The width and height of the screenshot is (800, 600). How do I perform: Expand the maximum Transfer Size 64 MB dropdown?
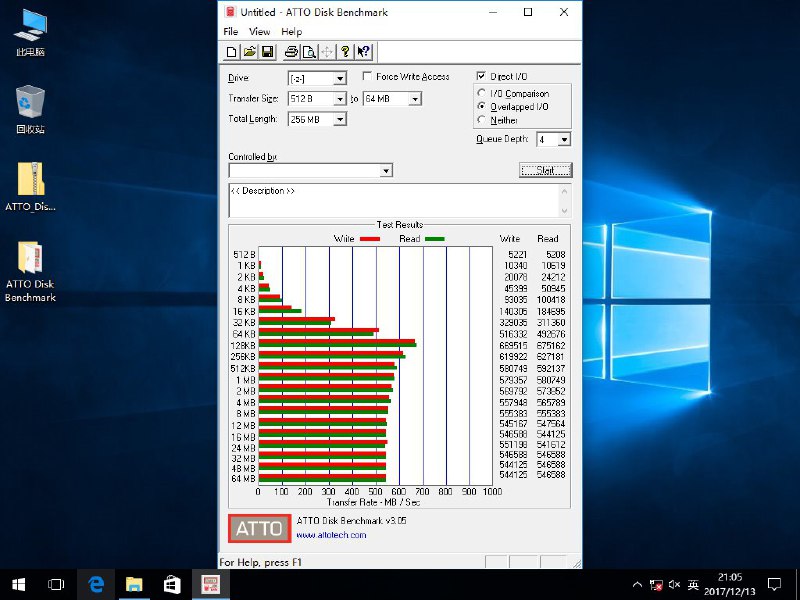[x=415, y=99]
